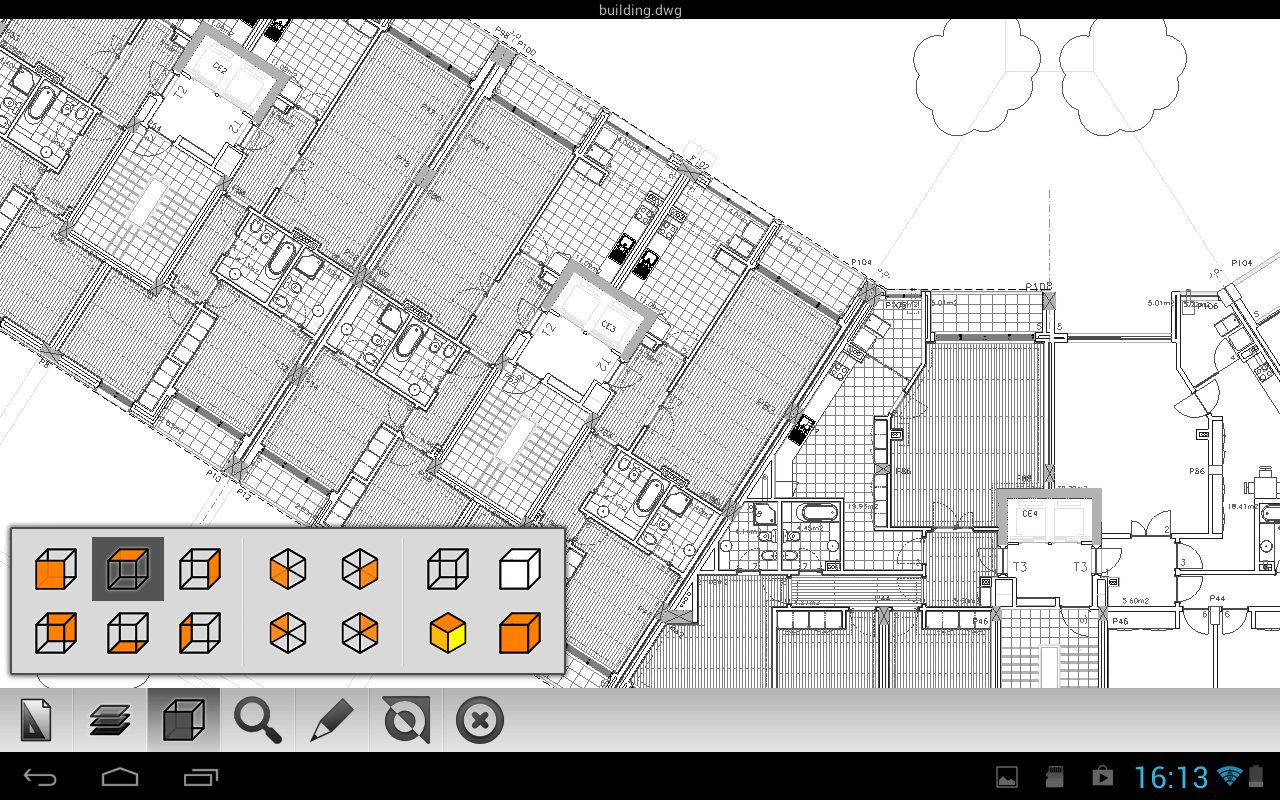Select the pencil draw tool
1280x800 pixels.
[332, 720]
